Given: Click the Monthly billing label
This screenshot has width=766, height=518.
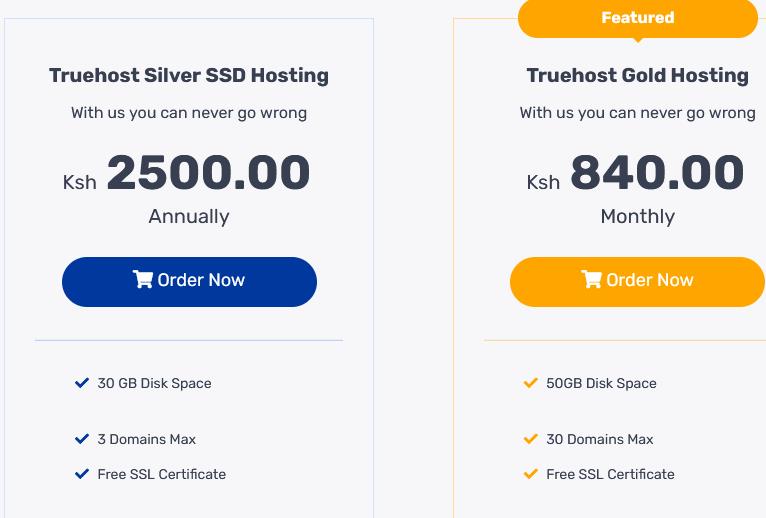Looking at the screenshot, I should [x=638, y=216].
